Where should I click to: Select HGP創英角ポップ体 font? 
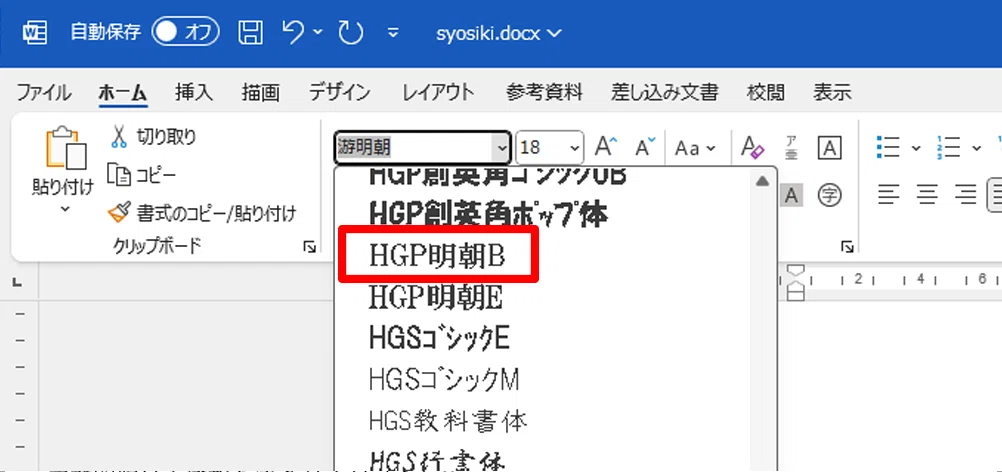488,215
